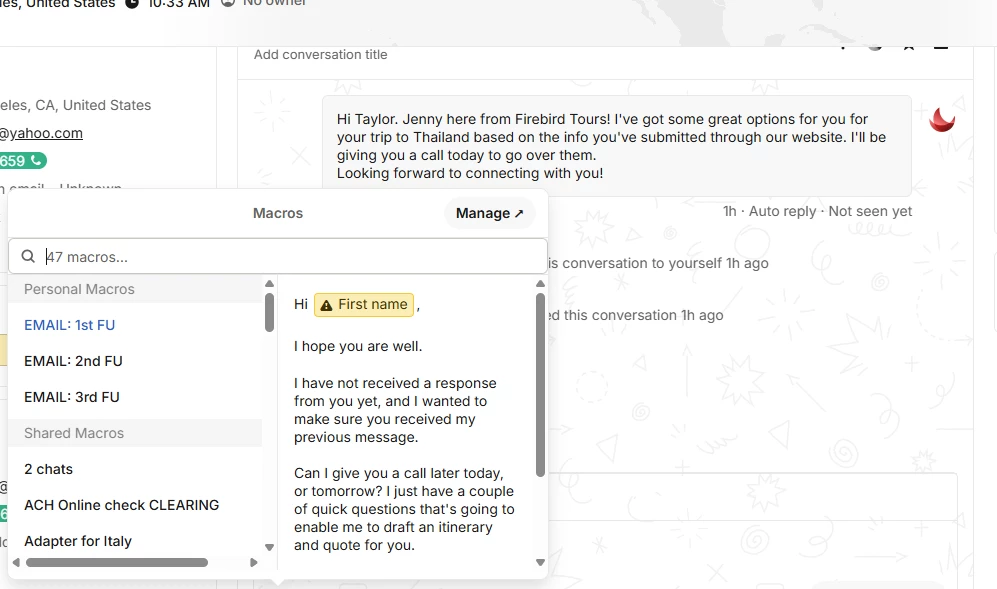
Task: Click the search magnifier icon in Macros
Action: pos(28,257)
